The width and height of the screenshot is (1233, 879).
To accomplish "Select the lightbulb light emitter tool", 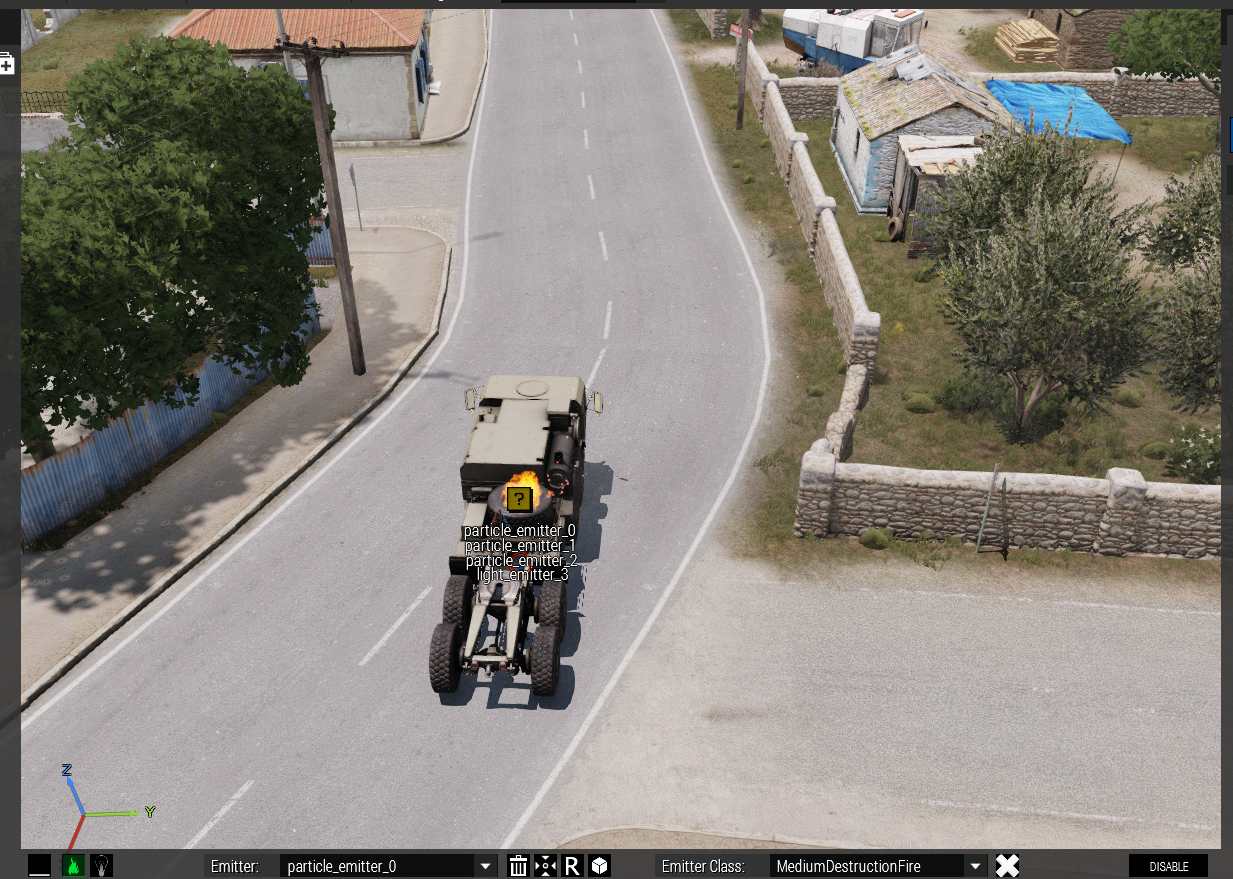I will point(101,866).
